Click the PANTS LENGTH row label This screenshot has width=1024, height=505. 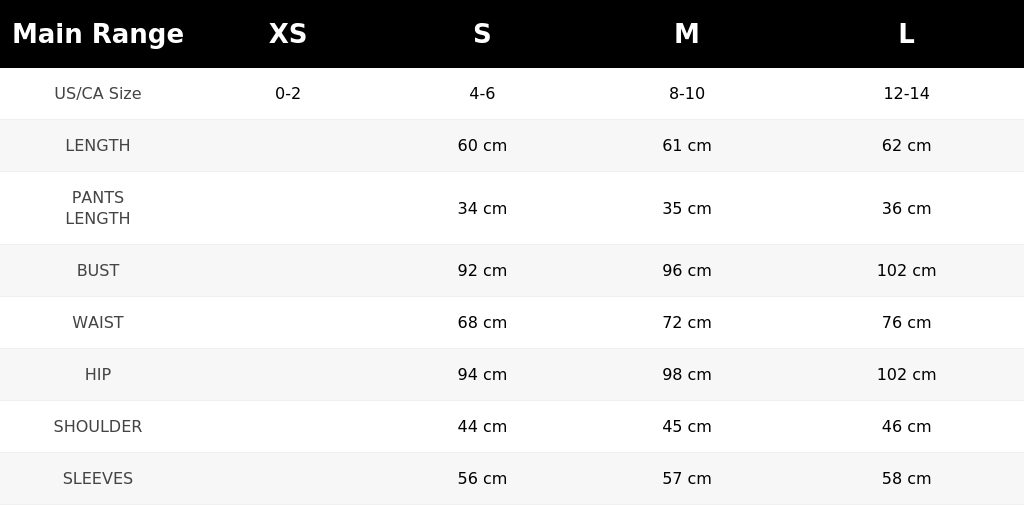(98, 208)
